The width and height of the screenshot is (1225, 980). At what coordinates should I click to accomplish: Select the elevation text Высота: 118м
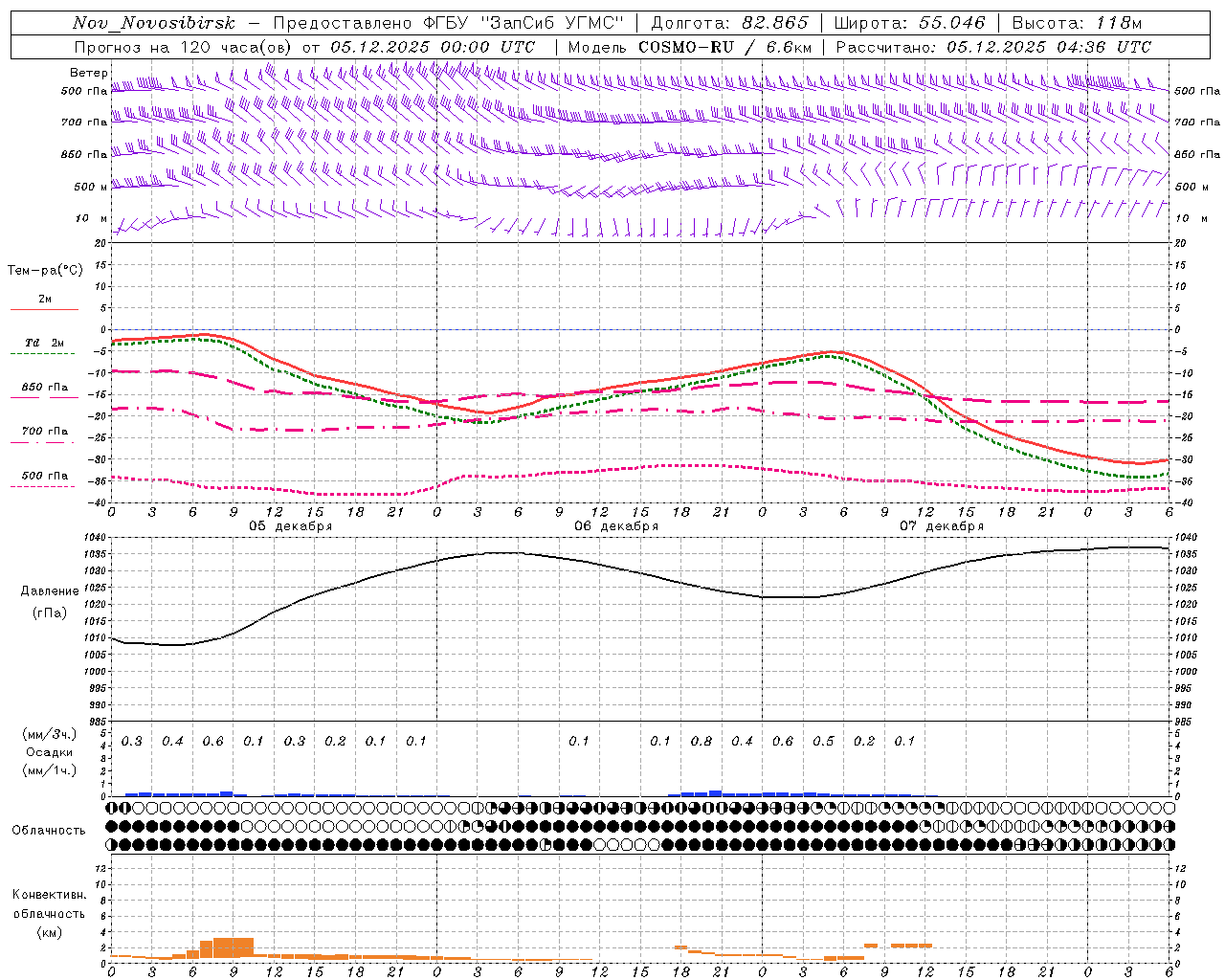tap(1077, 23)
